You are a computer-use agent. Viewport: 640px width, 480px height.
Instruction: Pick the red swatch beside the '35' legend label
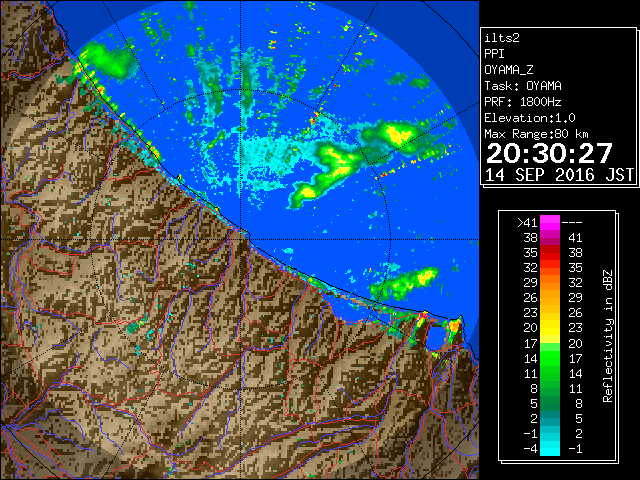pos(549,253)
